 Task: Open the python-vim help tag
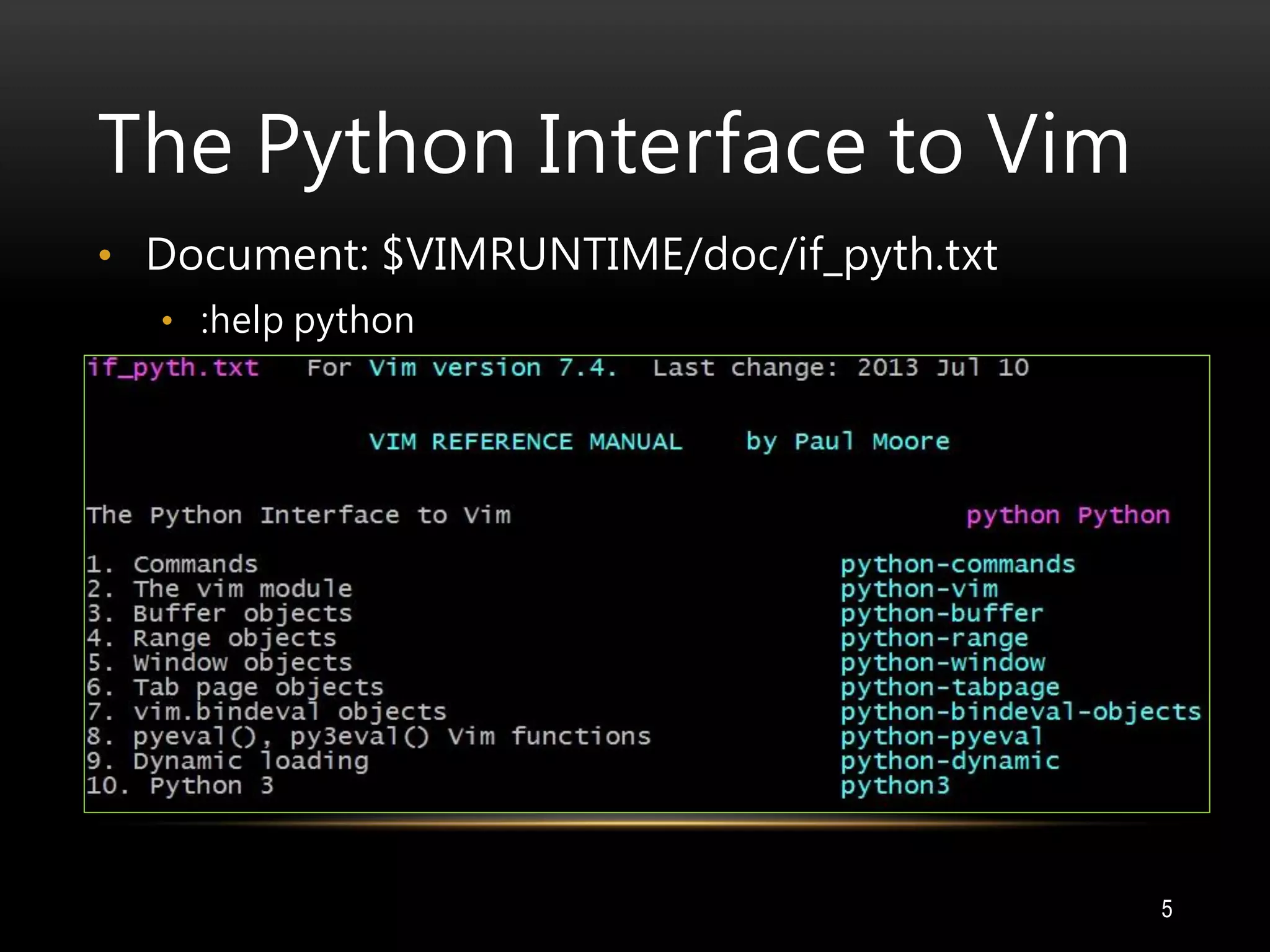click(920, 590)
